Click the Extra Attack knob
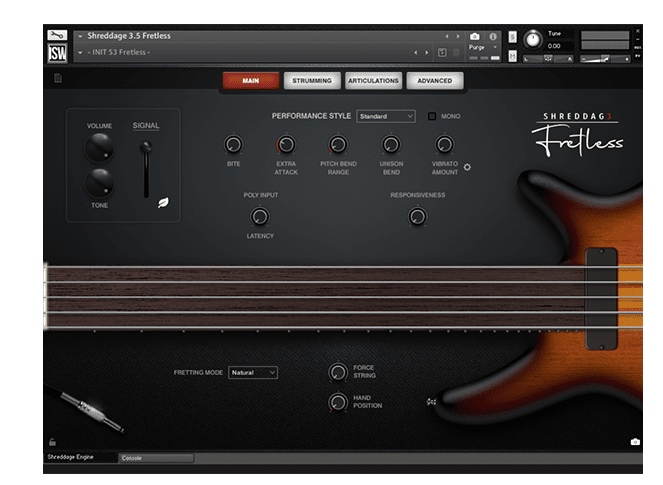Image resolution: width=663 pixels, height=485 pixels. [x=286, y=145]
